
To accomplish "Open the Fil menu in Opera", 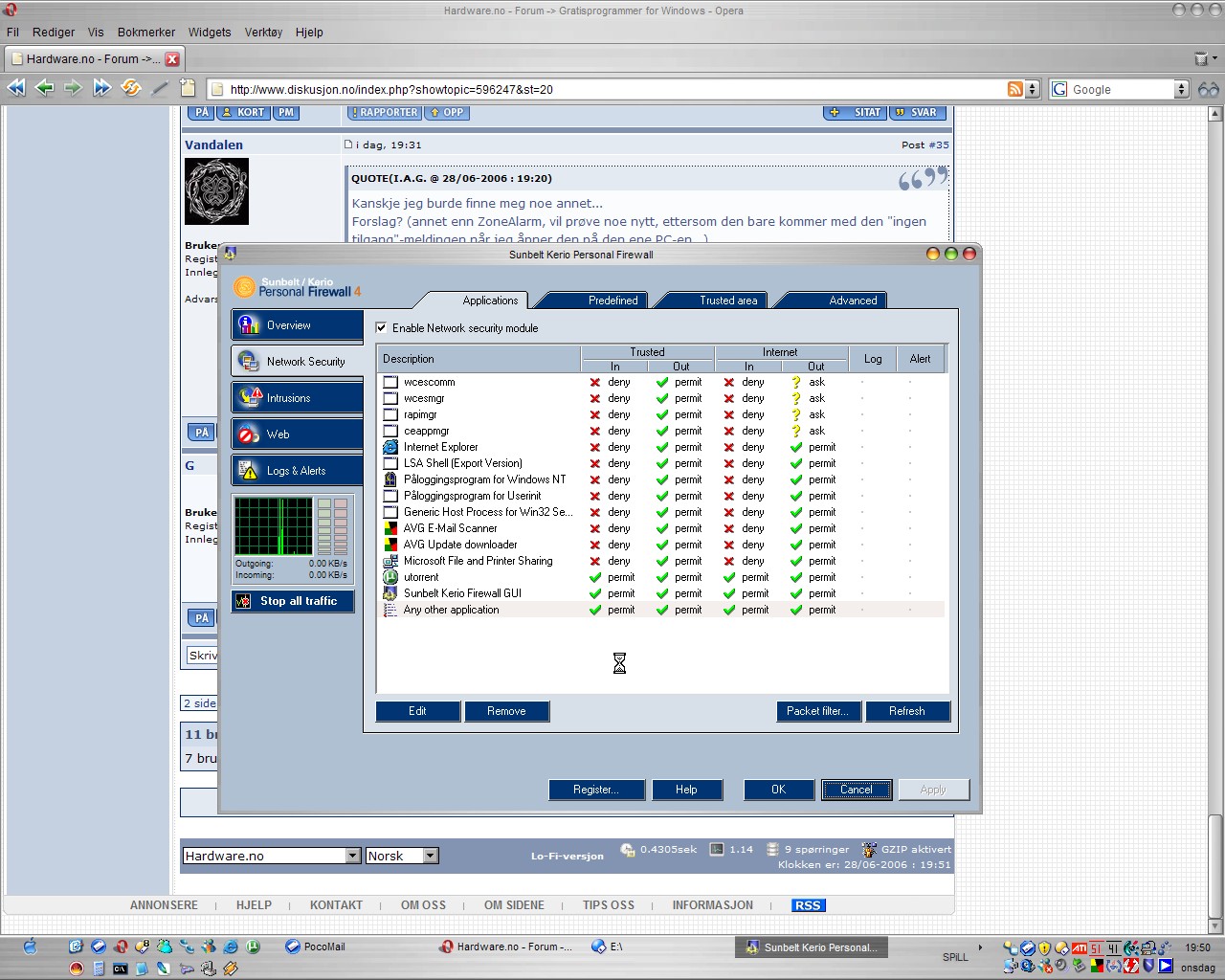I will coord(12,32).
